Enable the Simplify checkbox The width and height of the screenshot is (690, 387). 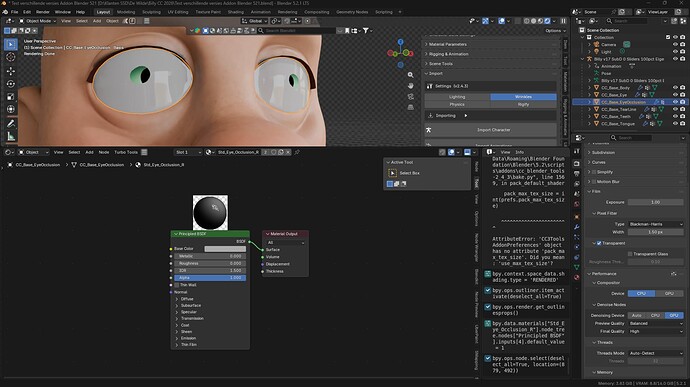click(594, 172)
